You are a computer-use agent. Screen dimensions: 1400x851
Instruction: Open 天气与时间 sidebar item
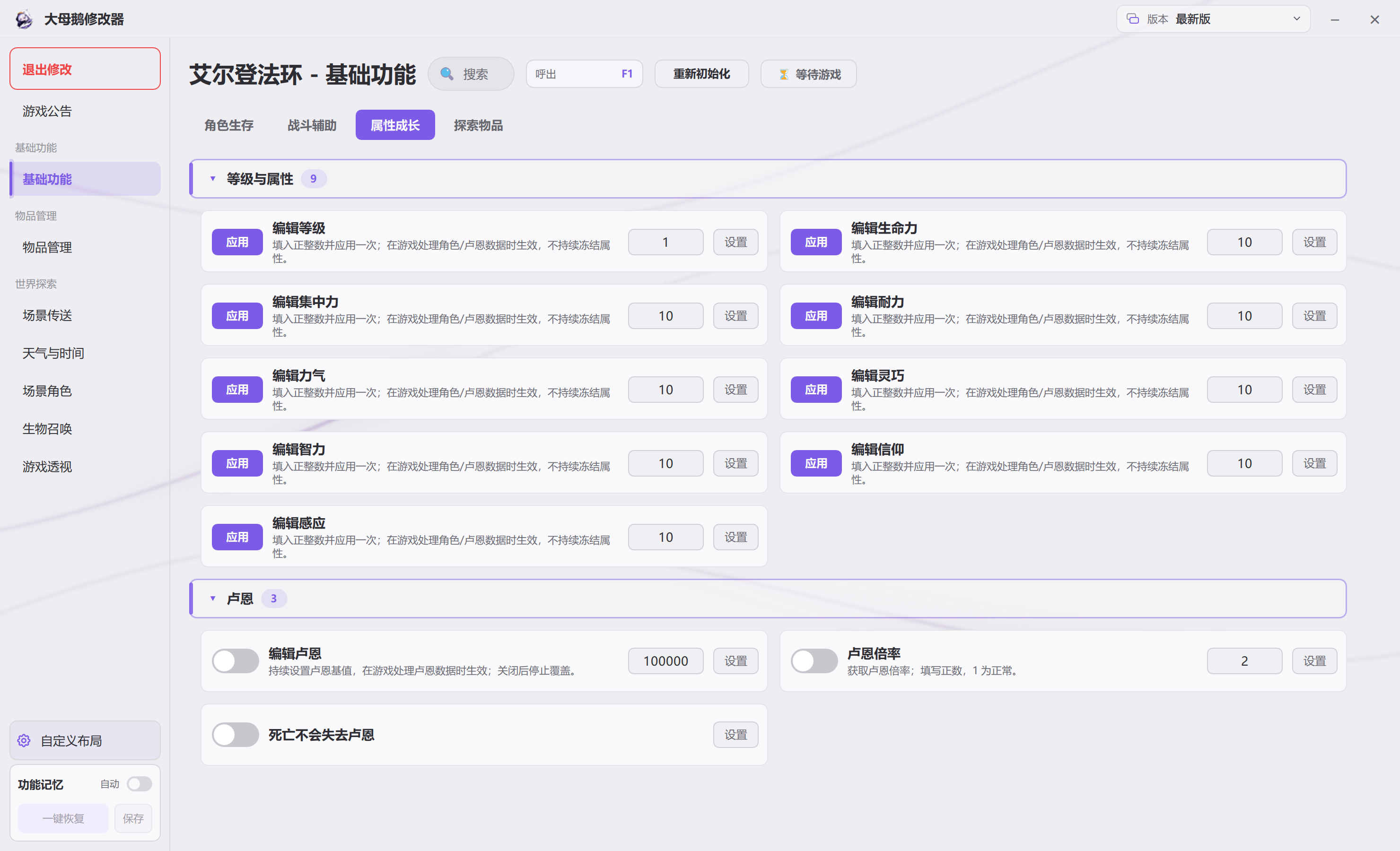[85, 353]
